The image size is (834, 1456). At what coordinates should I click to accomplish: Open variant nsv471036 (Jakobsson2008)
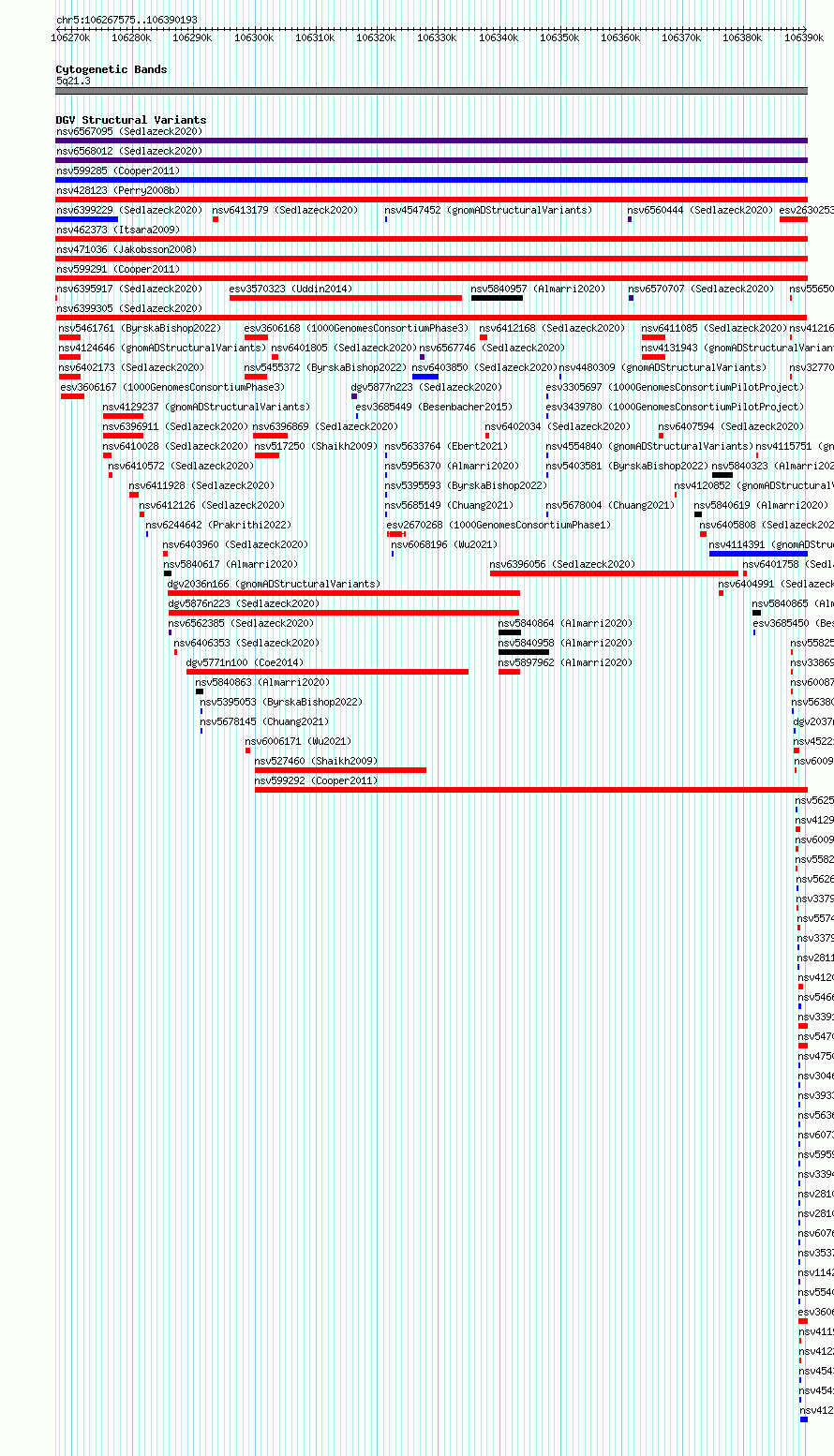pyautogui.click(x=127, y=249)
